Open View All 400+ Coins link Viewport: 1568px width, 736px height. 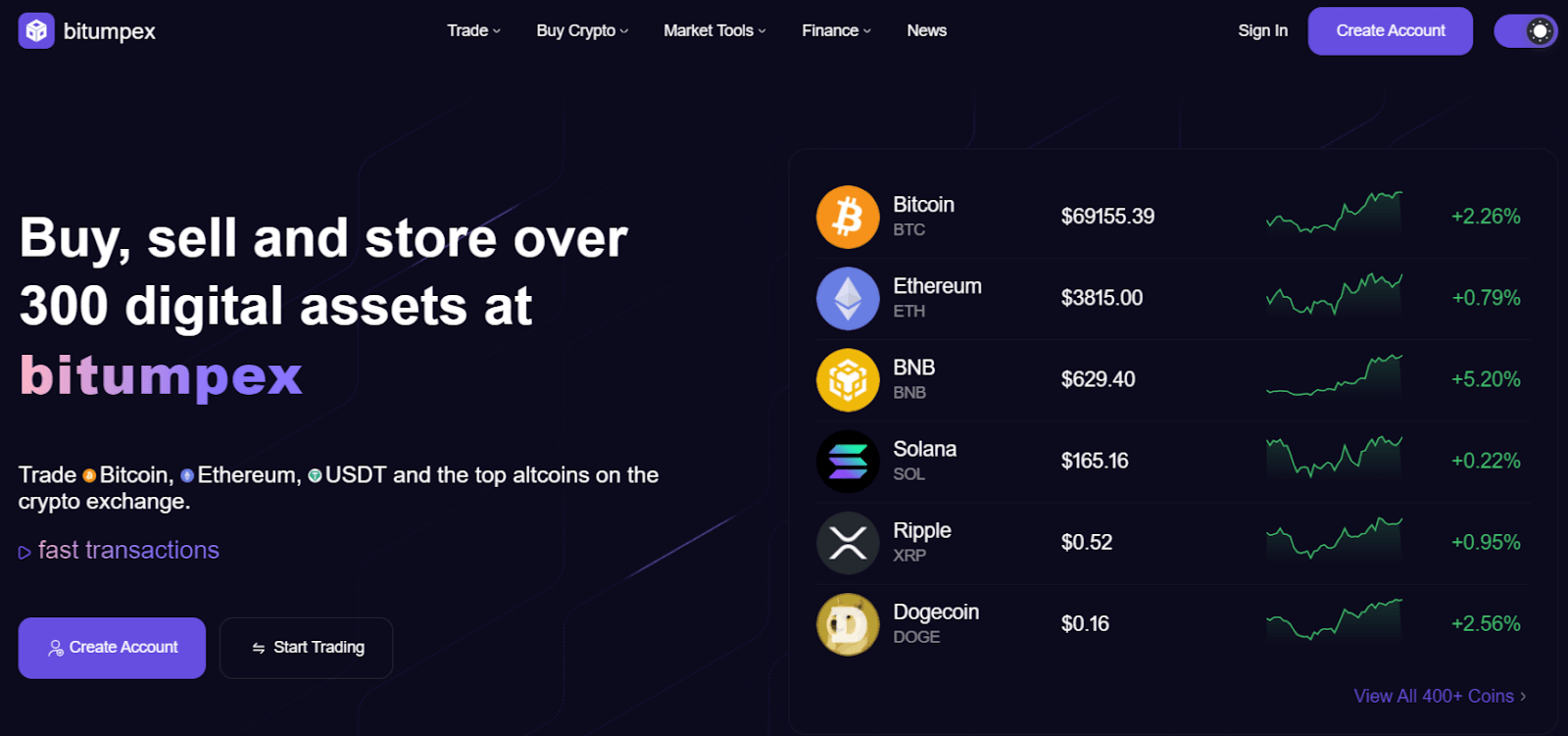point(1440,696)
